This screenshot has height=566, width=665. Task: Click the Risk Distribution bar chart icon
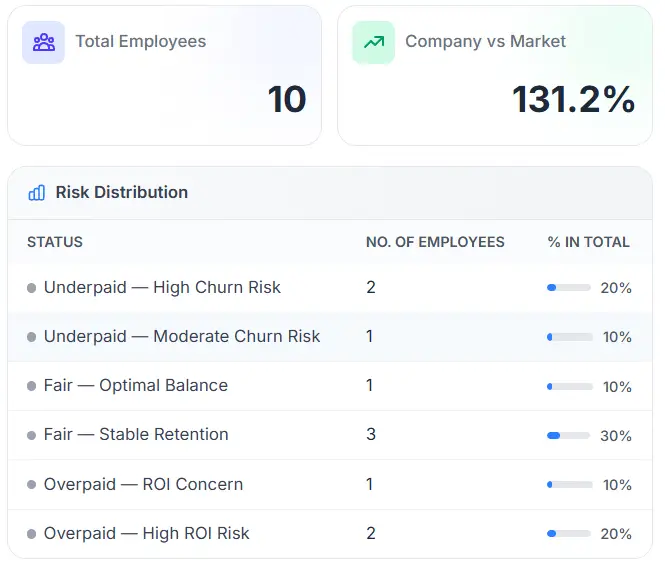(37, 193)
